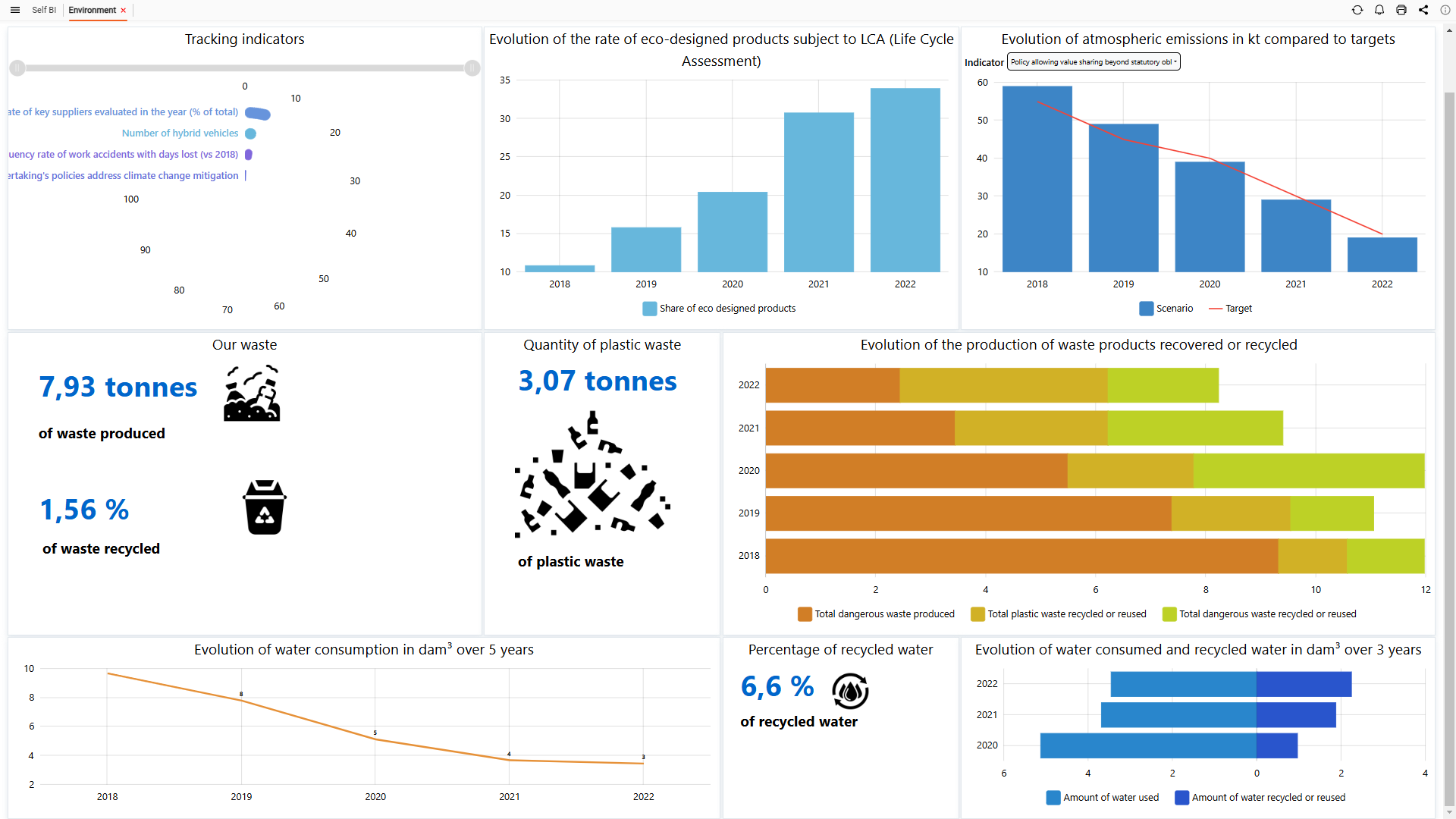Hide Total dangerous waste produced series

point(876,614)
